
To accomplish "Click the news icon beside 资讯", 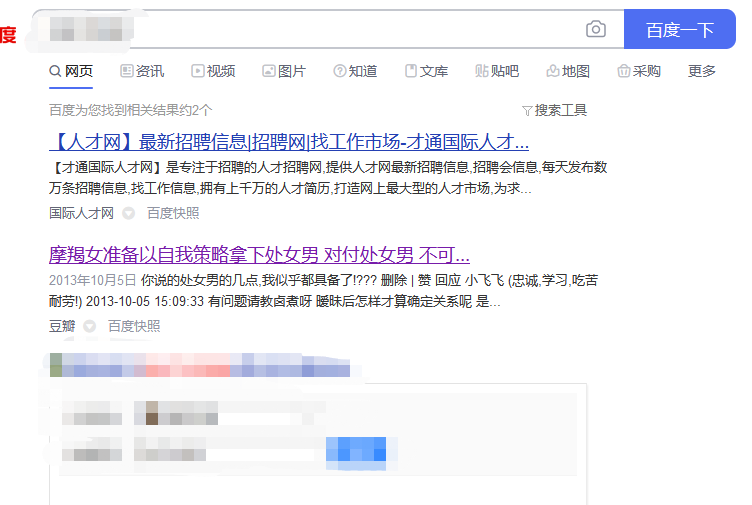I will (126, 71).
